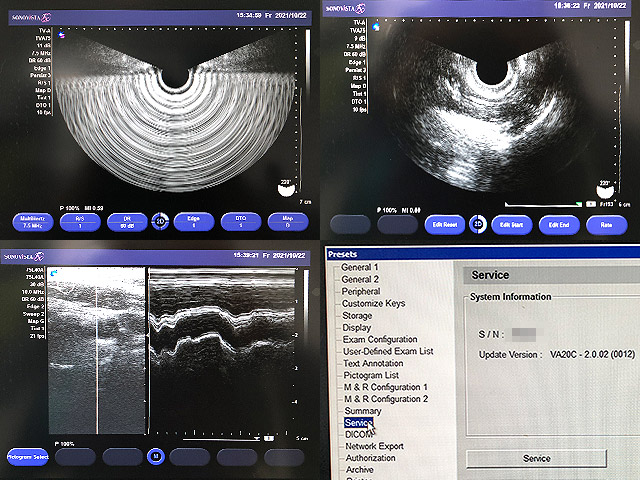
Task: Click the blurred S/N value
Action: [524, 334]
